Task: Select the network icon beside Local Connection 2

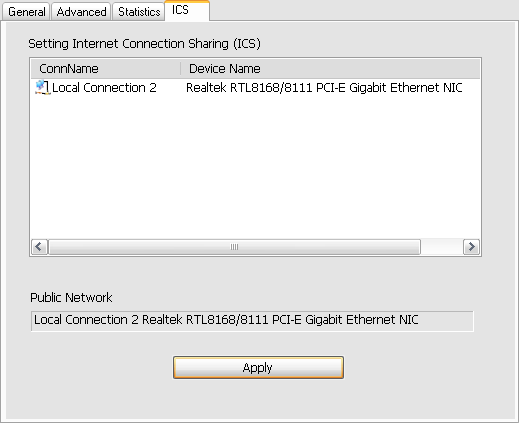Action: (x=43, y=88)
